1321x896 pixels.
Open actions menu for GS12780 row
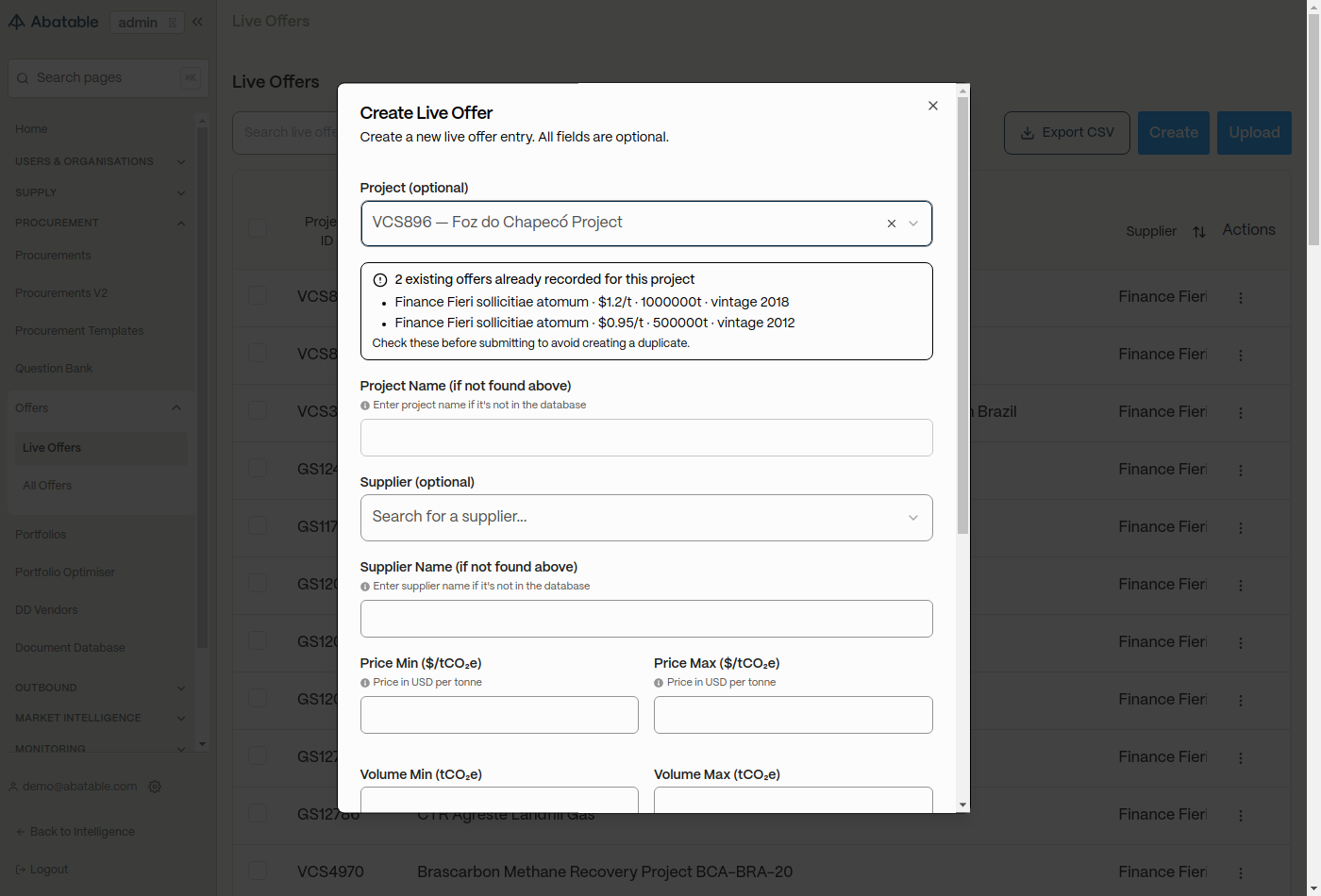coord(1241,816)
